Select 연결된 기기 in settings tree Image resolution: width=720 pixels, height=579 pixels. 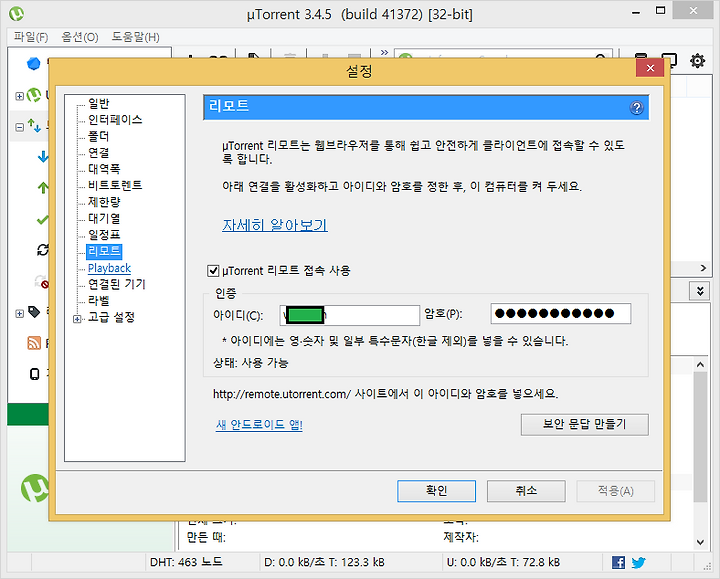click(117, 284)
